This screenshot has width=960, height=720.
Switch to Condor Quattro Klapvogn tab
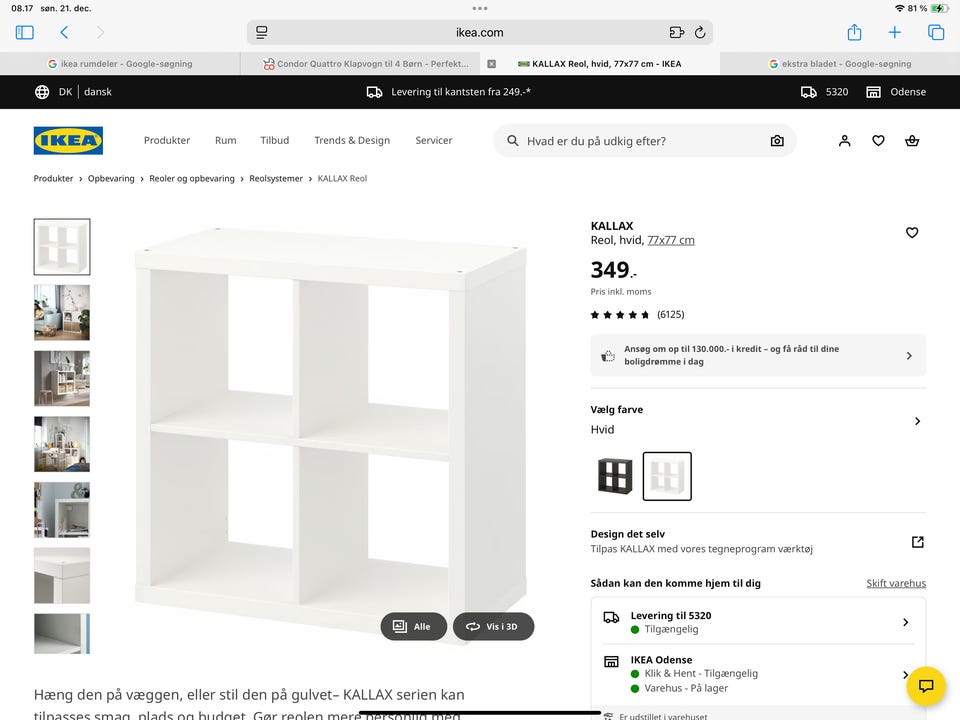coord(366,64)
